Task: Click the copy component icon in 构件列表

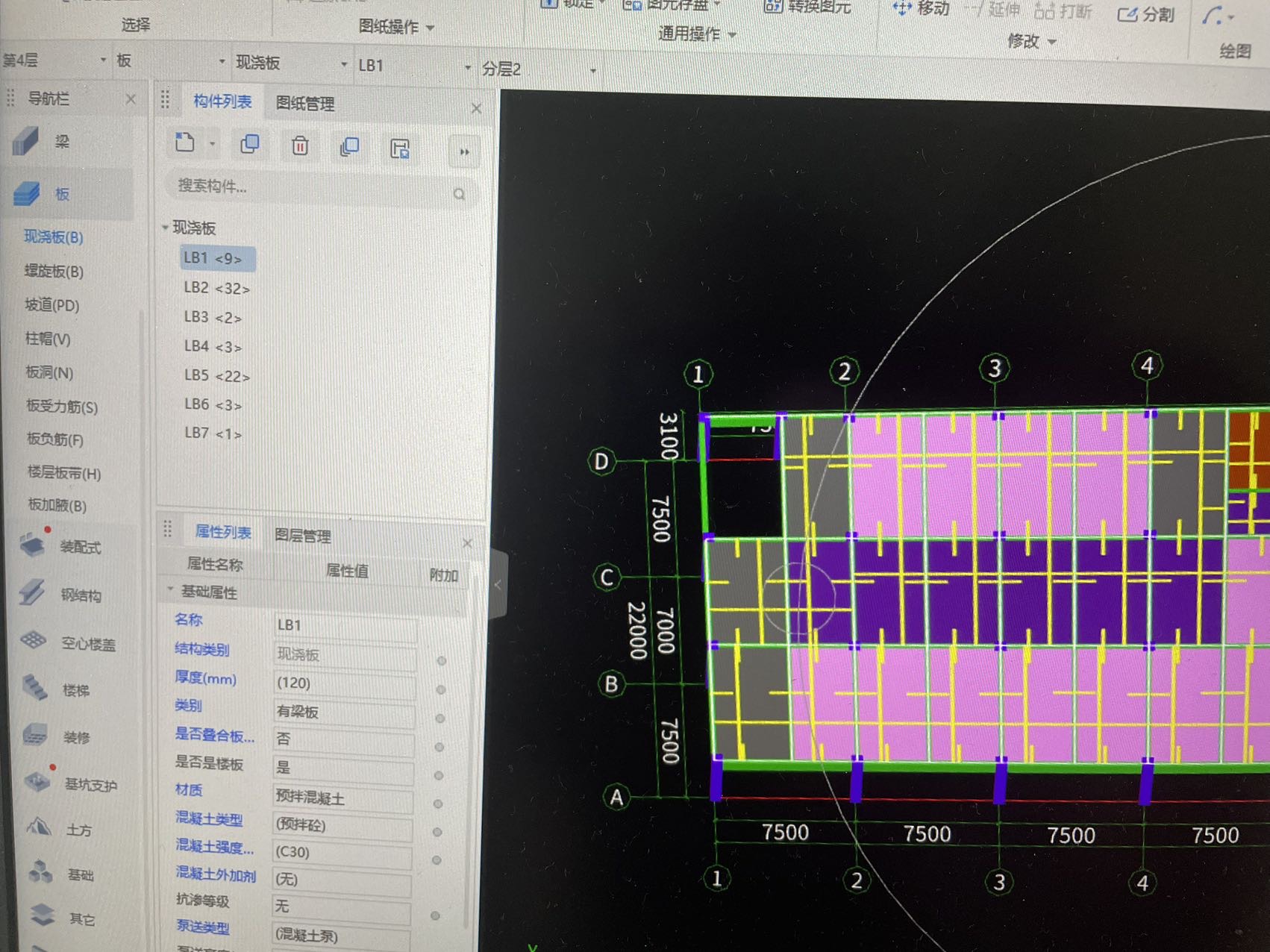Action: (250, 144)
